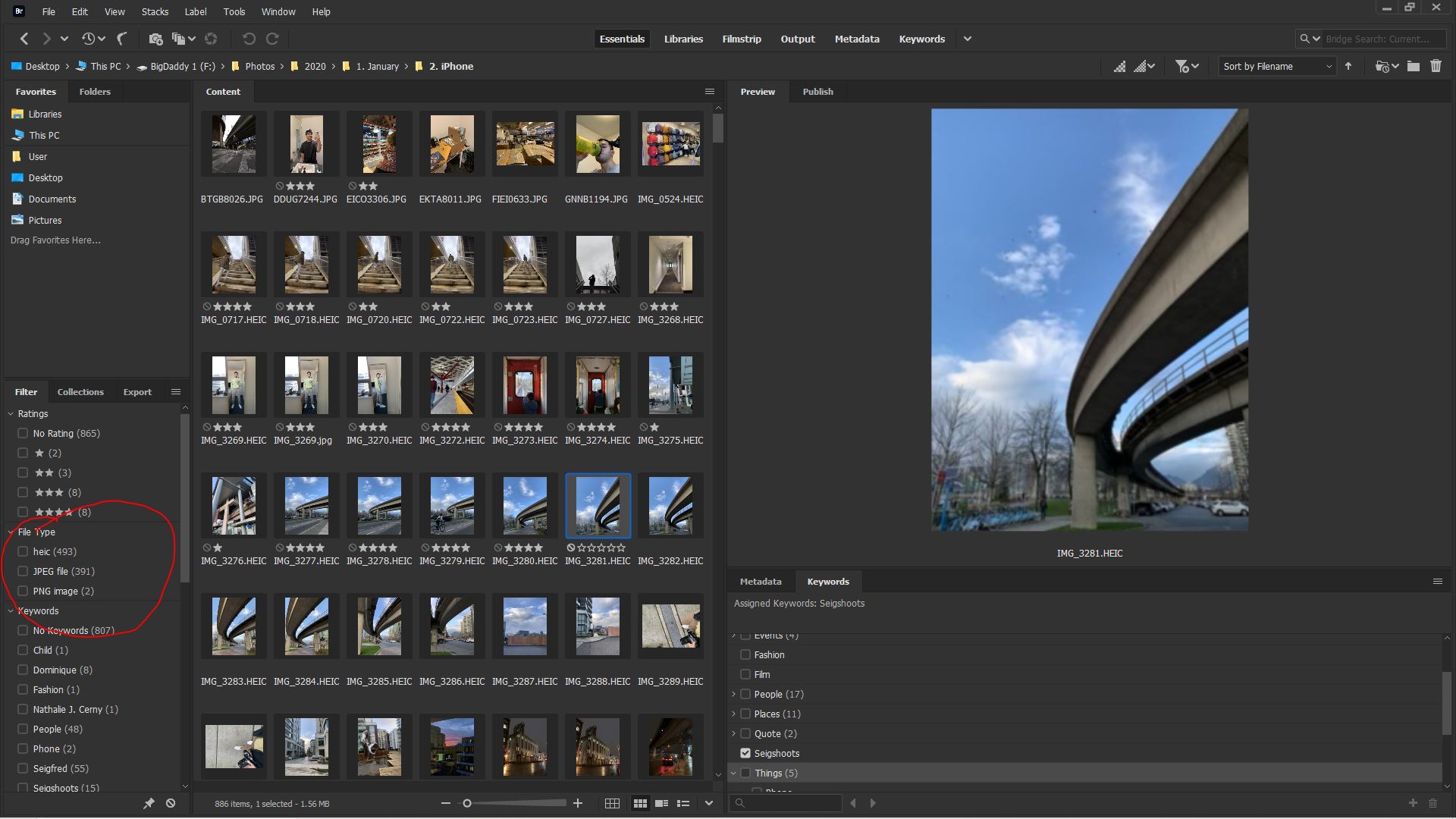Viewport: 1456px width, 819px height.
Task: Click the detail view icon in content panel
Action: pyautogui.click(x=664, y=803)
